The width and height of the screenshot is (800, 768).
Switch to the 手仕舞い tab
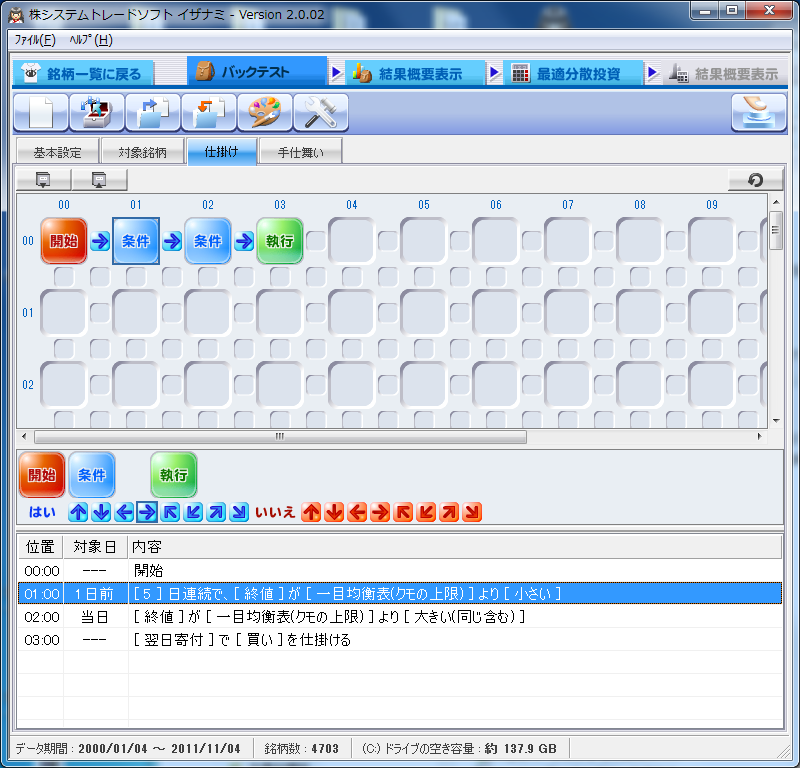pos(301,152)
